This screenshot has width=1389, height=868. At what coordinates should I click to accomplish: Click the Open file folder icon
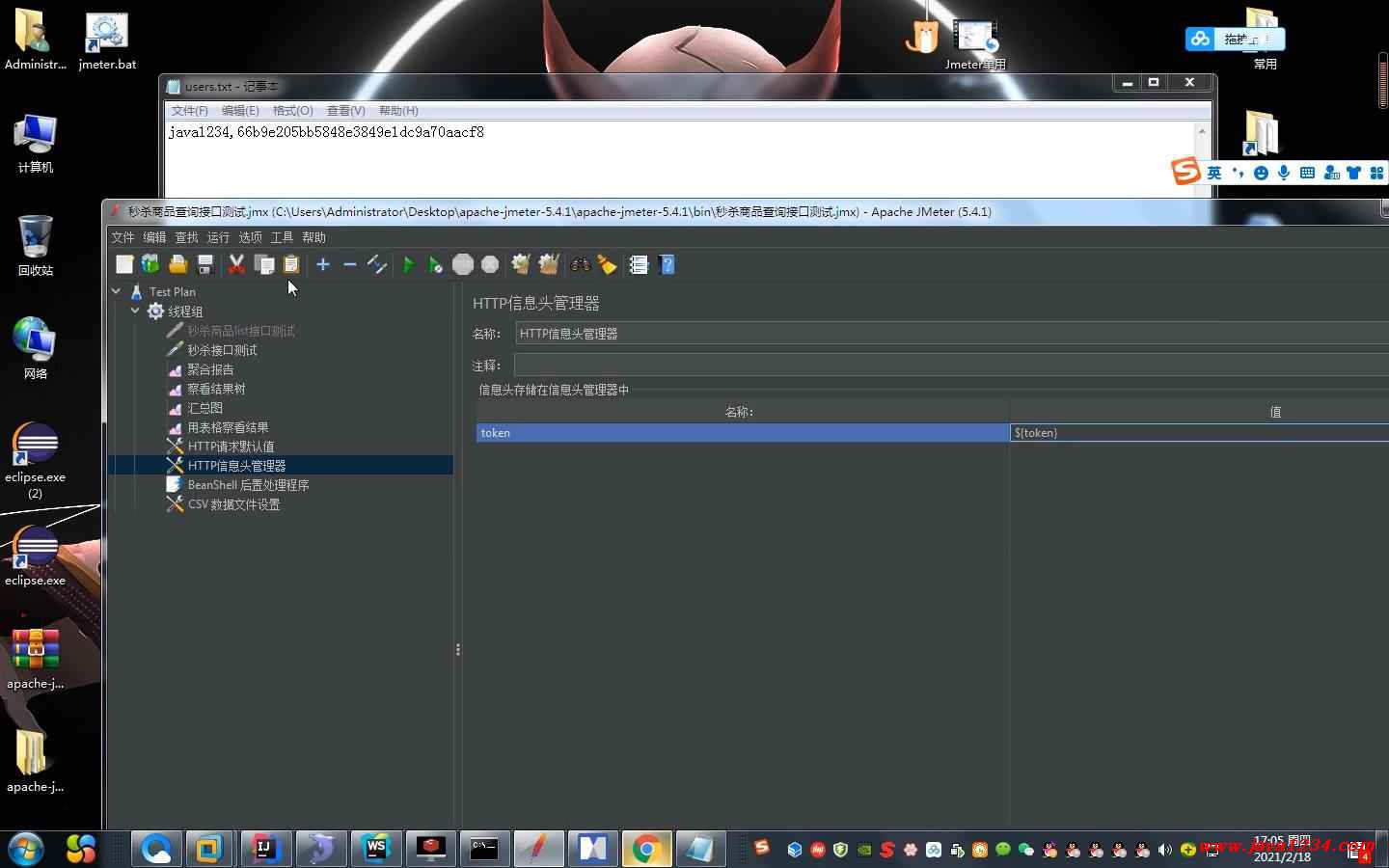[x=177, y=264]
